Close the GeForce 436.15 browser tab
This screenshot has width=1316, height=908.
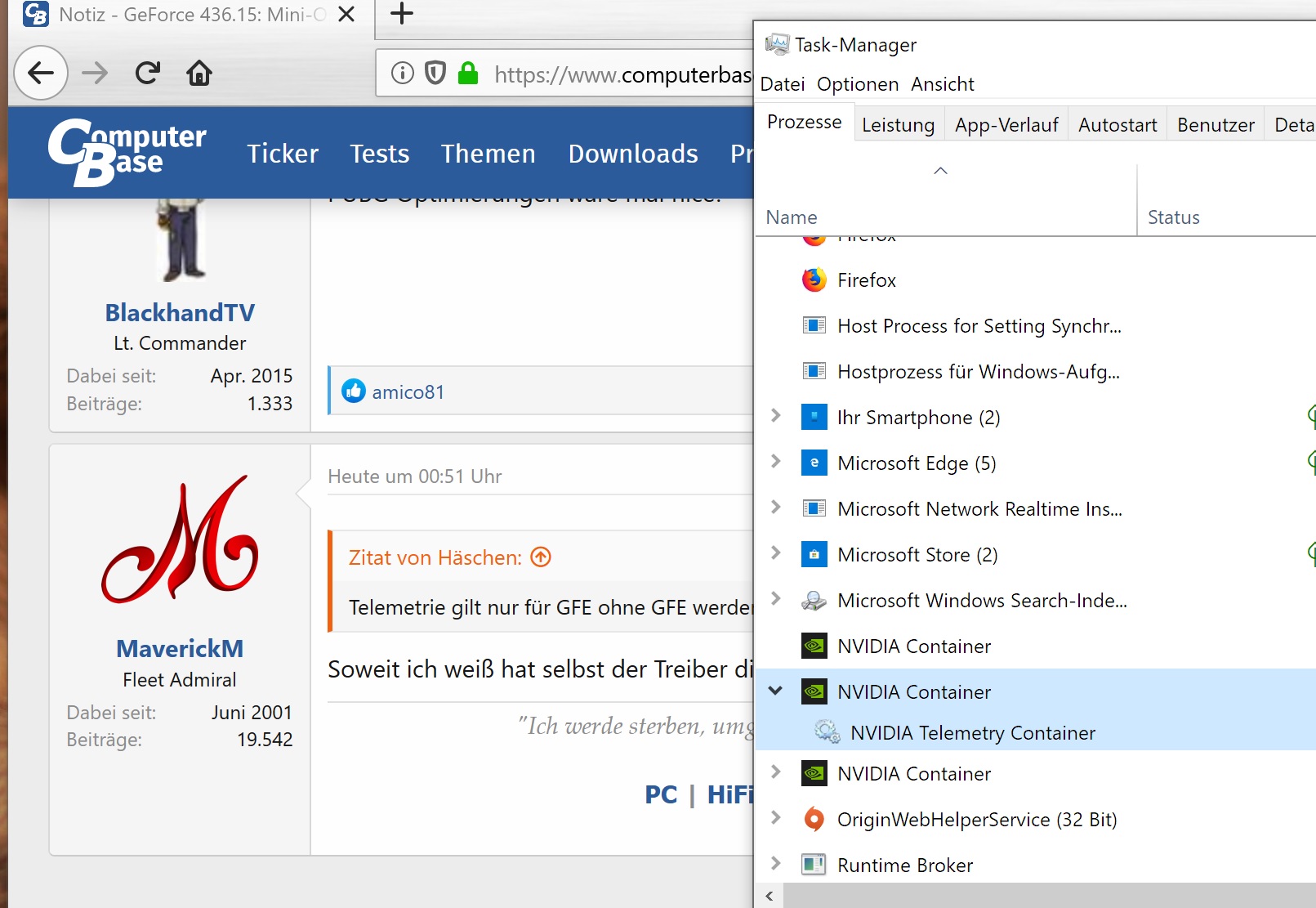point(346,15)
